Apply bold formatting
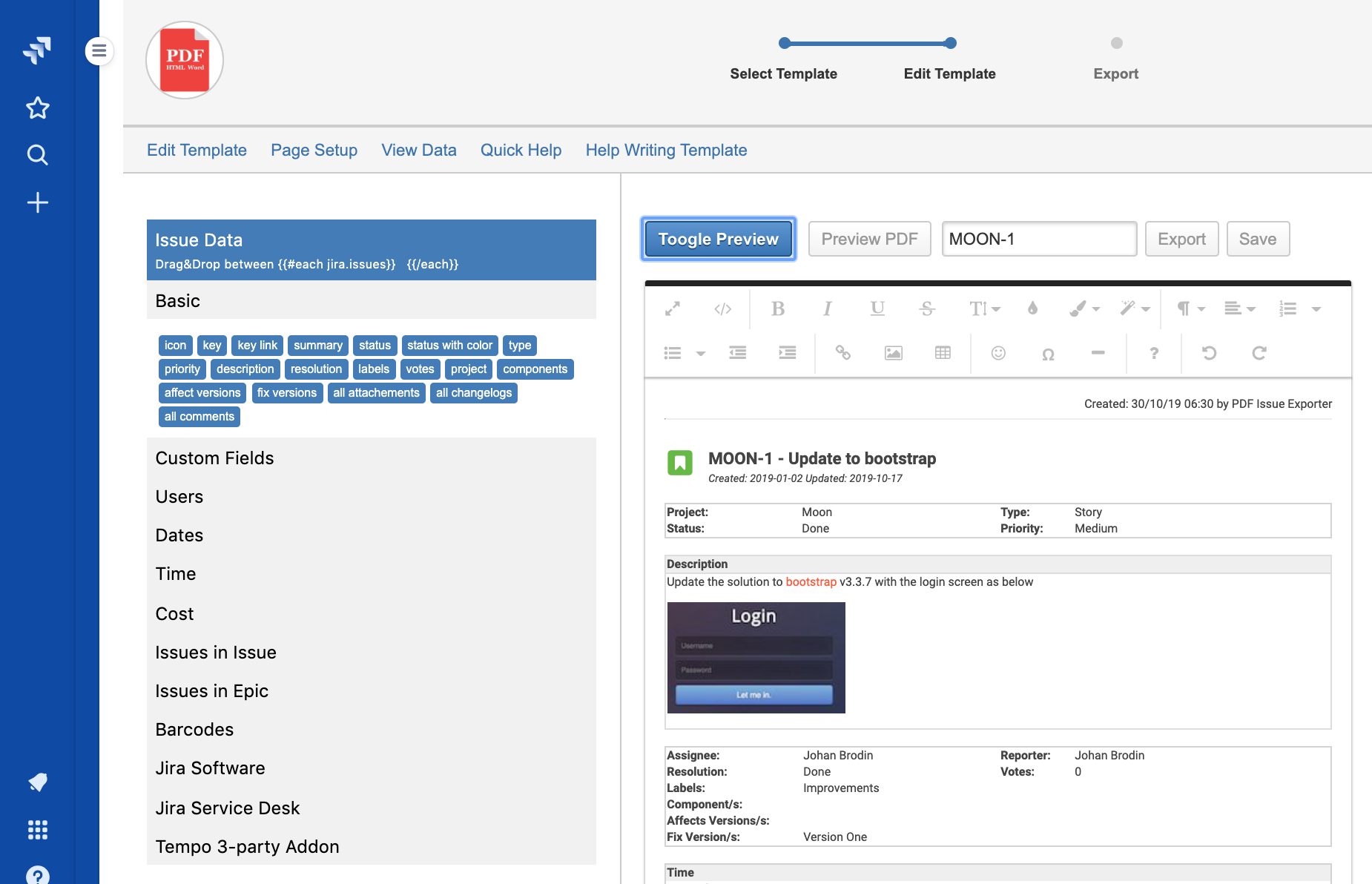This screenshot has width=1372, height=884. [x=777, y=309]
